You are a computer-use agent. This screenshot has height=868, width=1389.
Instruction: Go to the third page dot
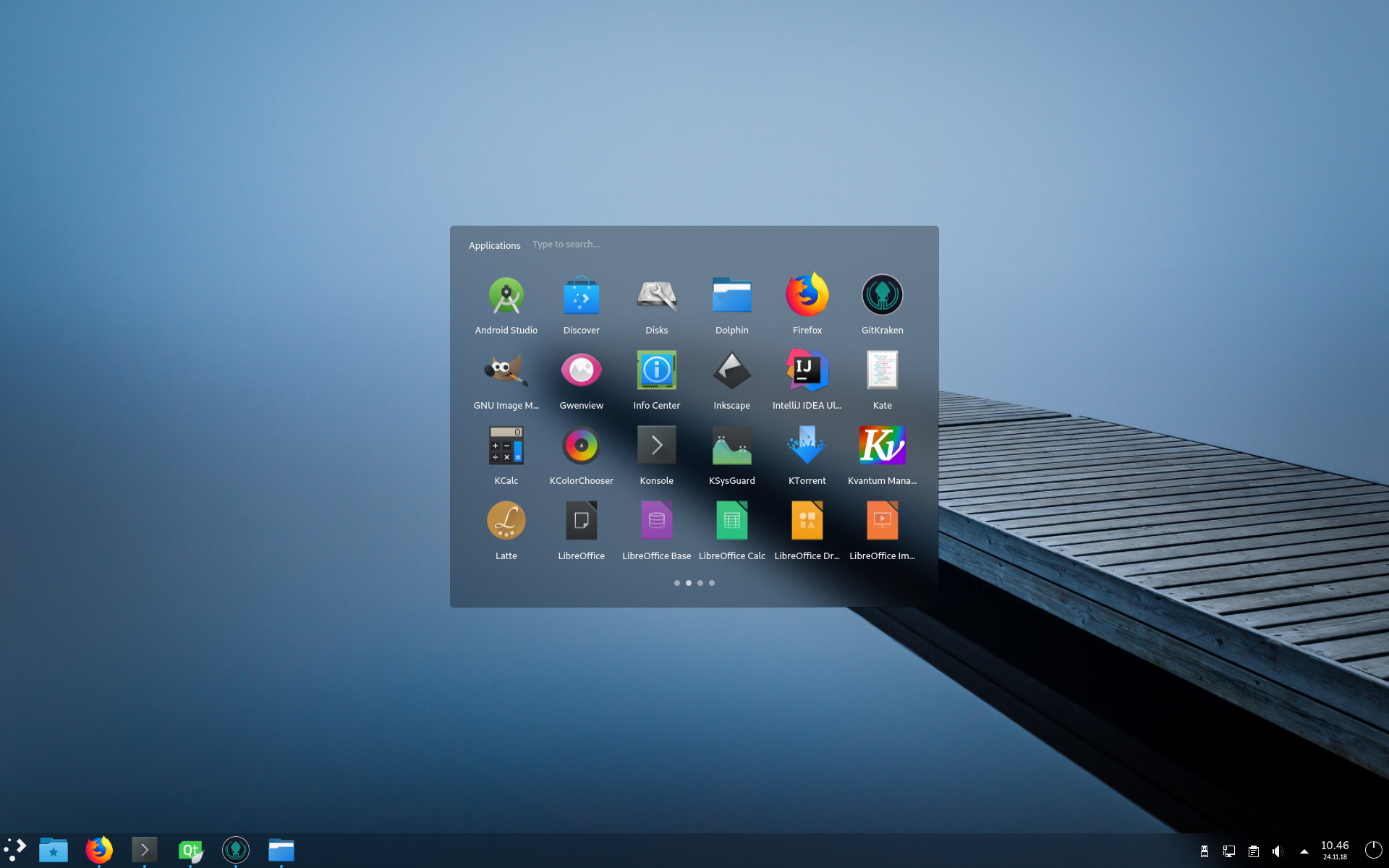[x=700, y=583]
